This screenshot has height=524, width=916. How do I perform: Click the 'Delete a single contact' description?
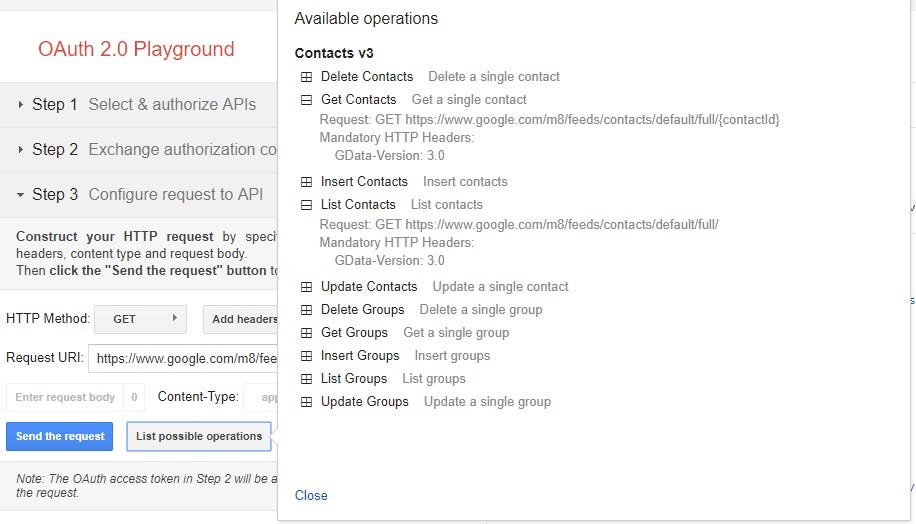[x=494, y=77]
